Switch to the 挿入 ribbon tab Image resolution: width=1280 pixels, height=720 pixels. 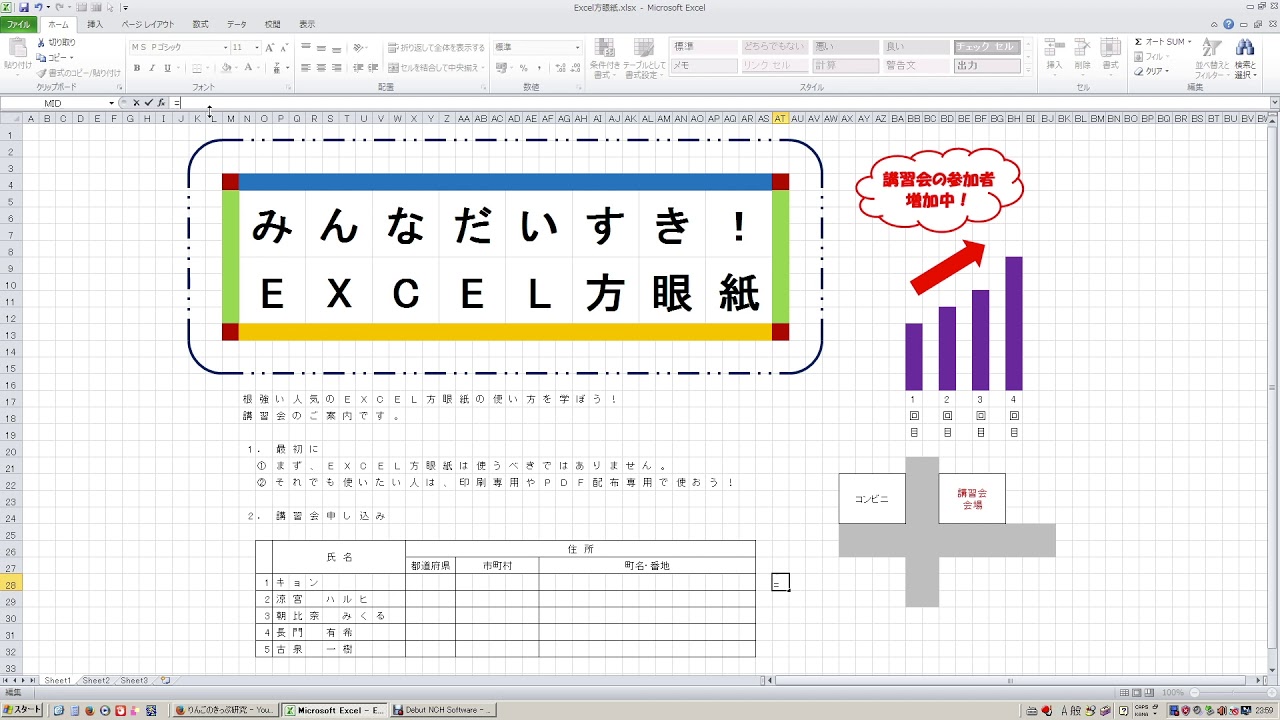95,24
